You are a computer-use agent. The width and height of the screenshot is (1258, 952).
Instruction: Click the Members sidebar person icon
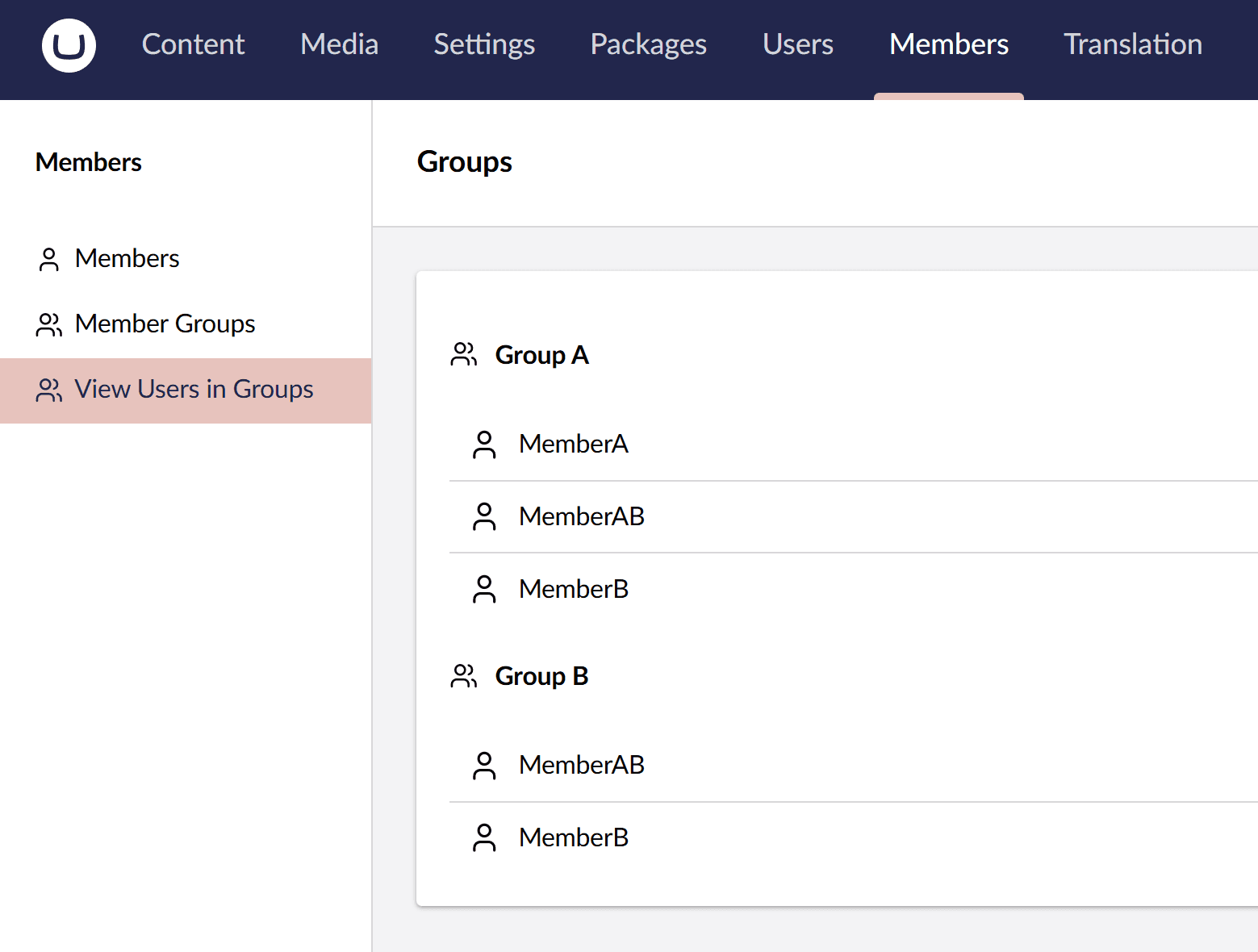(x=48, y=259)
